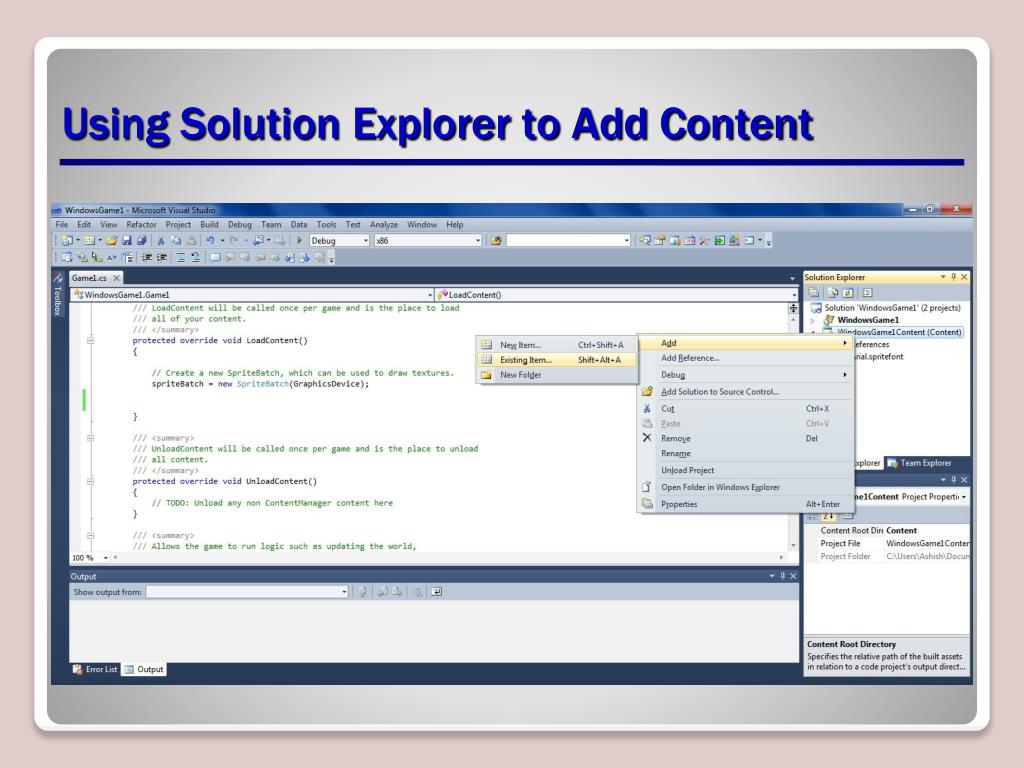Start debugging with green play icon

[x=299, y=240]
